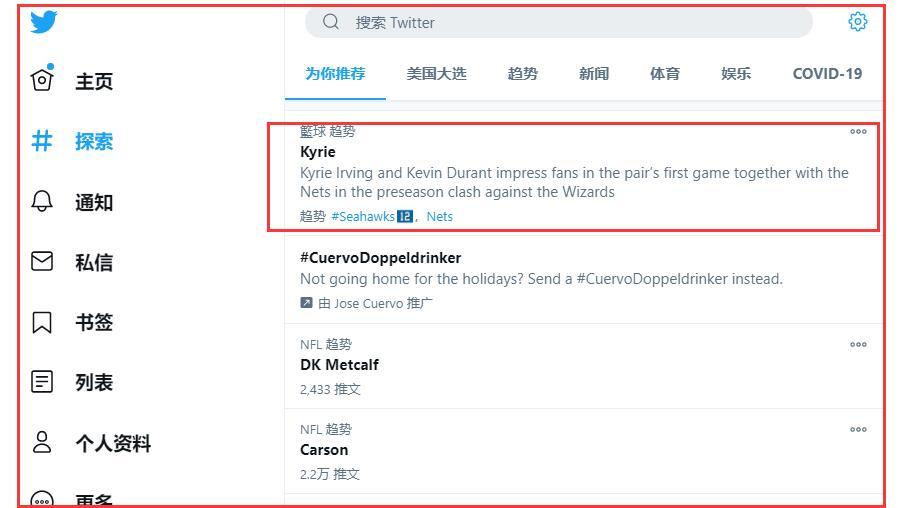
Task: Open the home icon in sidebar
Action: pos(42,79)
